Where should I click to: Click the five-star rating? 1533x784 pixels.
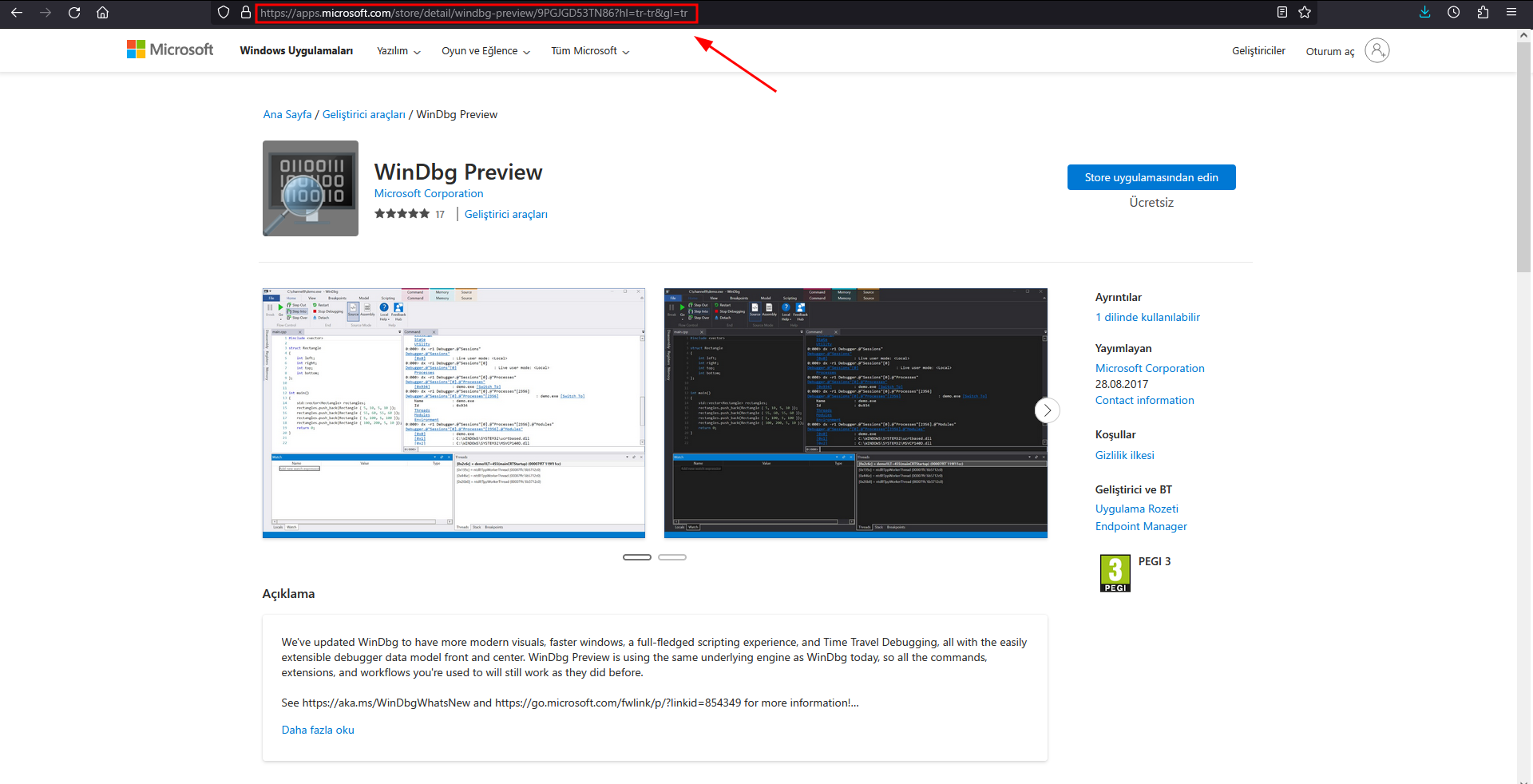402,214
